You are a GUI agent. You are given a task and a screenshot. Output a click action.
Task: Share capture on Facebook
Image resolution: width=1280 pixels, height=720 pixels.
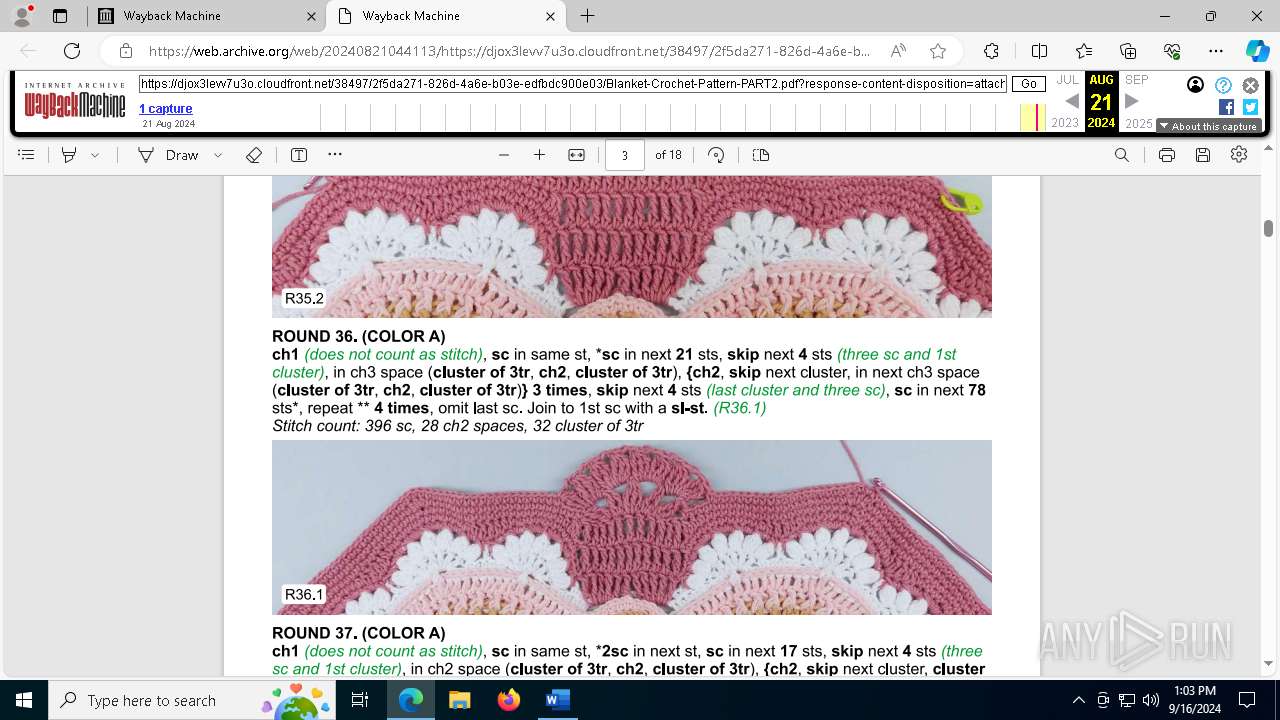(x=1226, y=107)
